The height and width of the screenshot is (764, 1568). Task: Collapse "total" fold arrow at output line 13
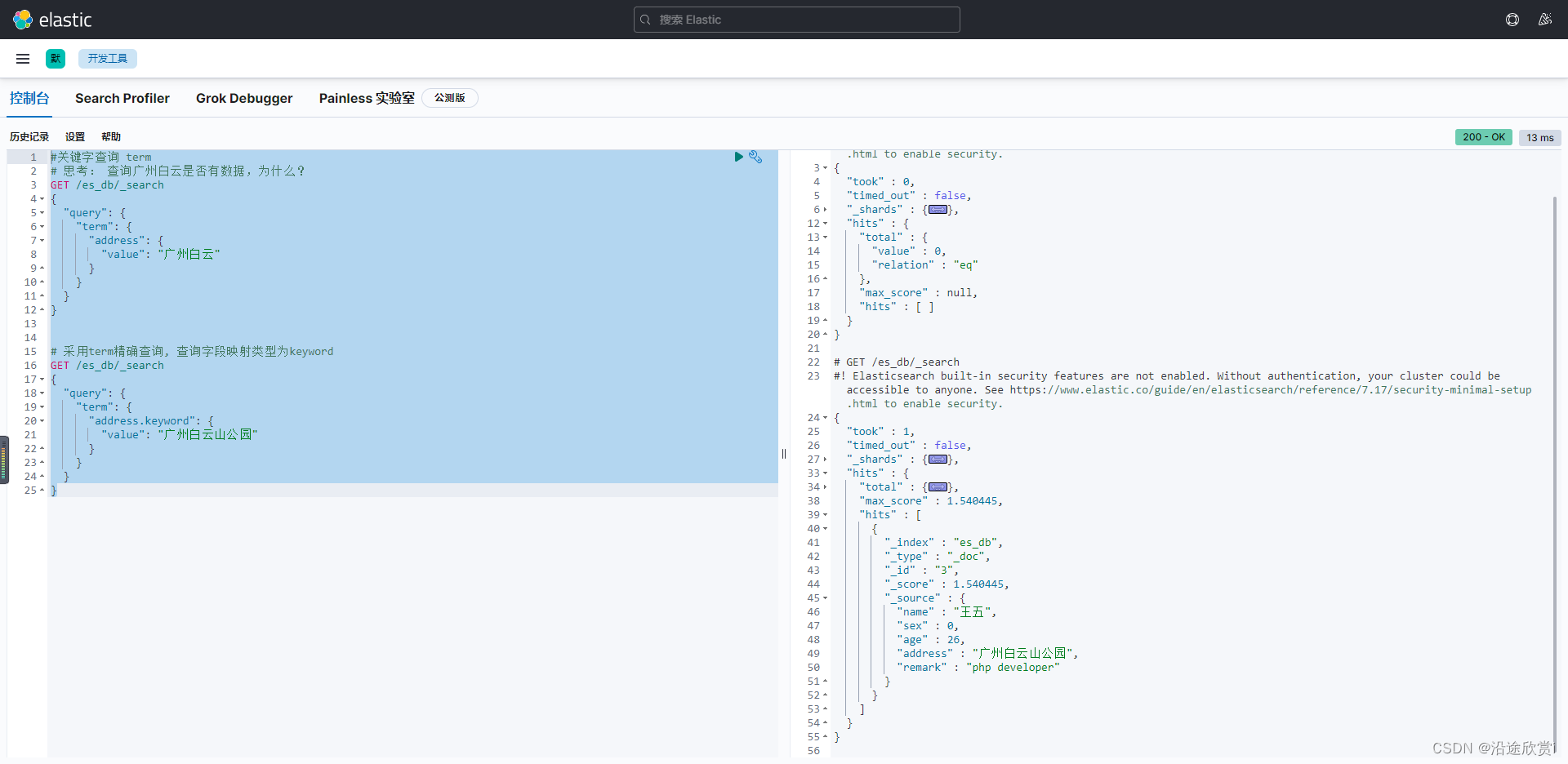(825, 238)
